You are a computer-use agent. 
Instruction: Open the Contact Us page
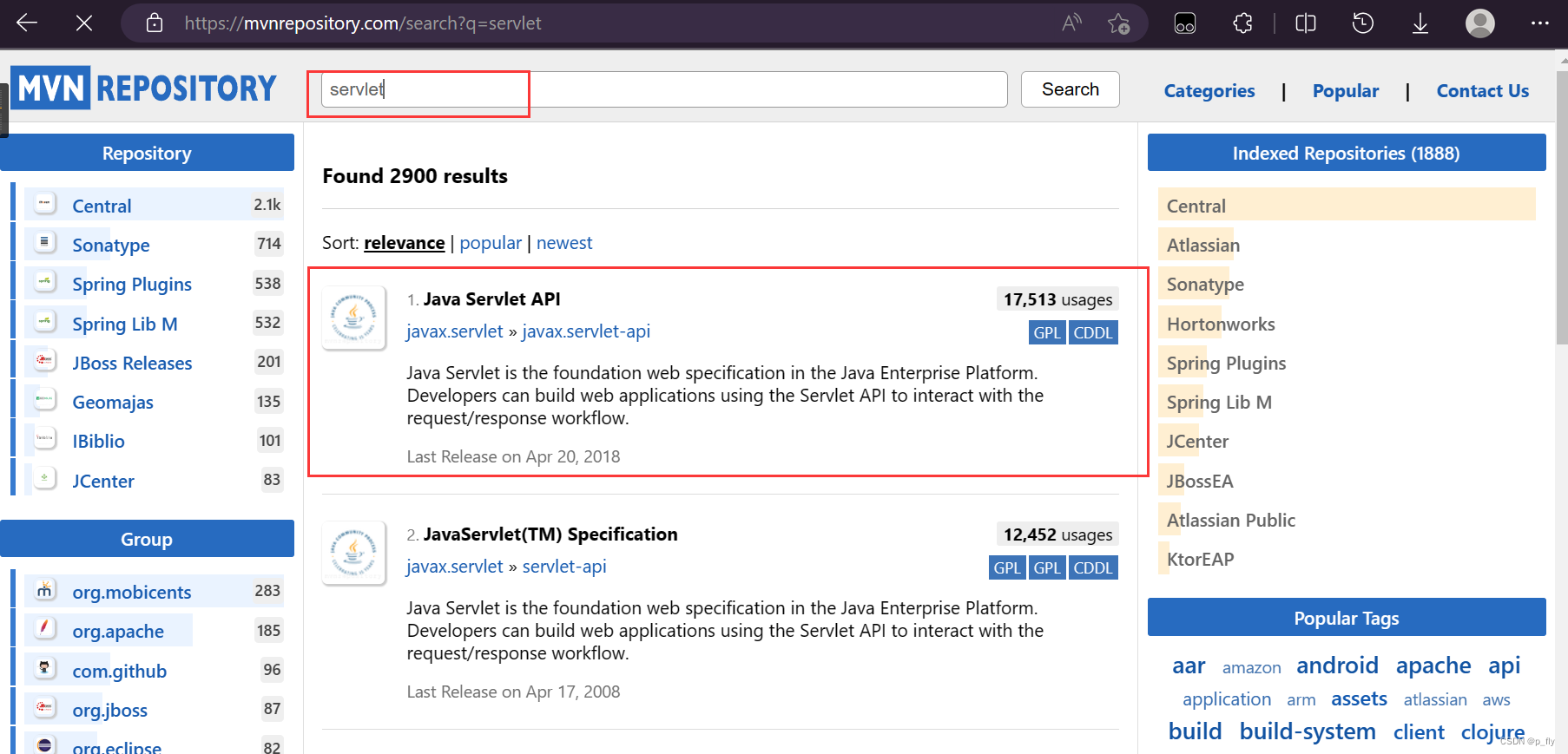point(1483,90)
